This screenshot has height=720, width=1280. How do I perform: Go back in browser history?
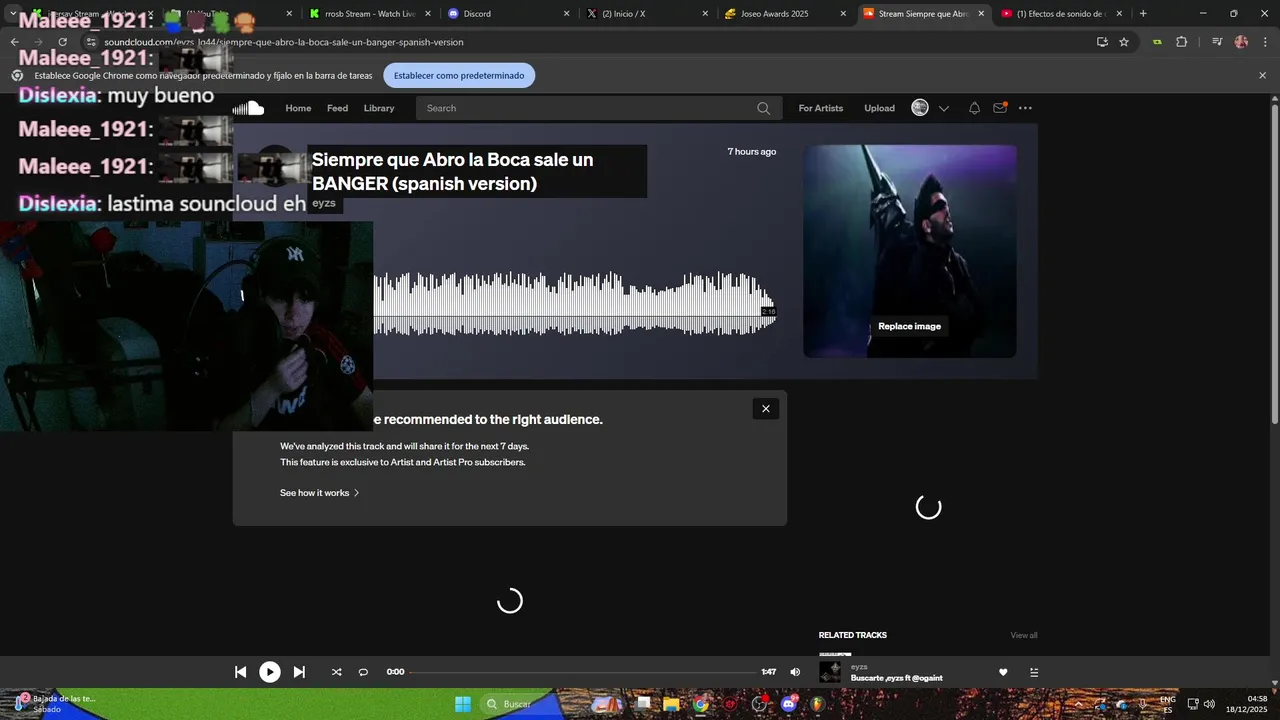[14, 42]
